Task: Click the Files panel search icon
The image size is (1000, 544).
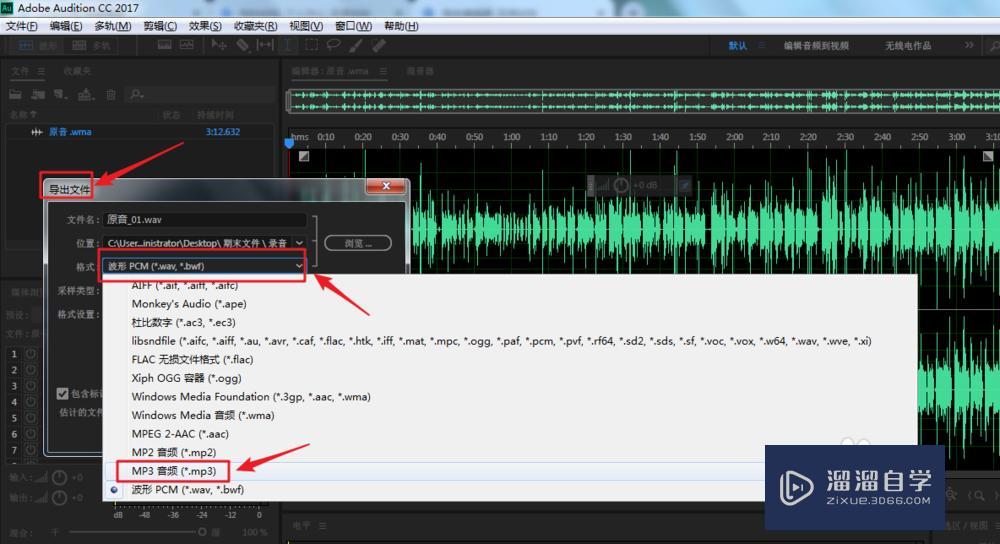Action: click(136, 94)
